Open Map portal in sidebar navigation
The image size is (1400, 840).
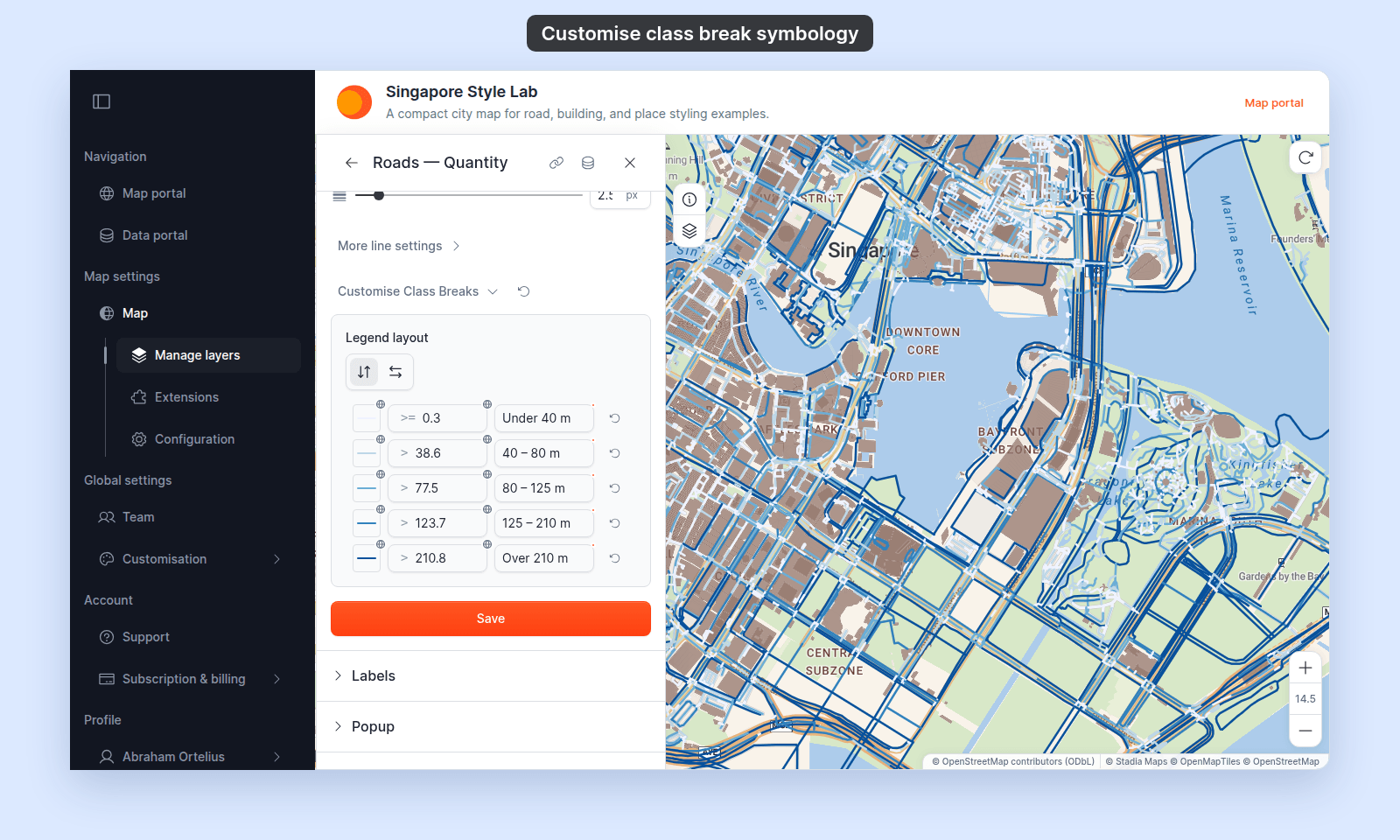coord(191,193)
